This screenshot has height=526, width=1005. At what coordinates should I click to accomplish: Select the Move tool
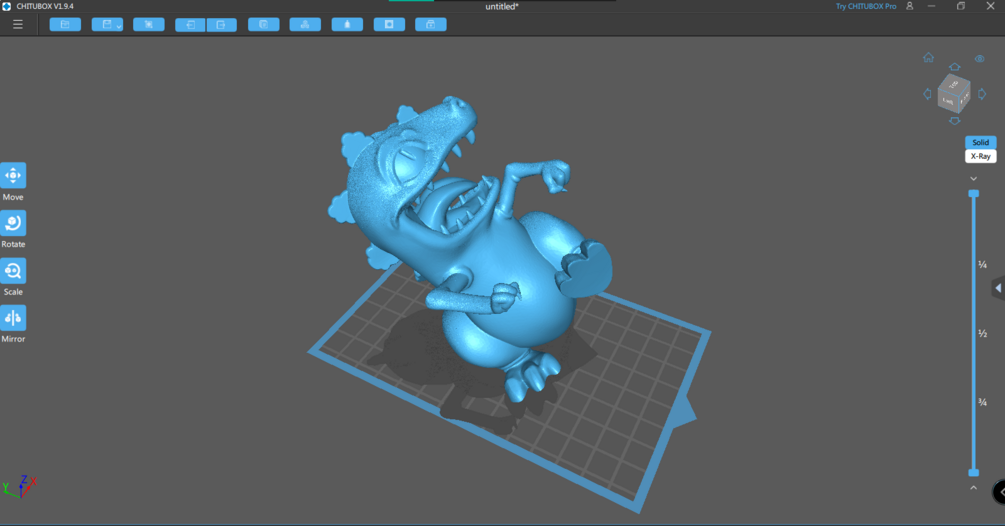pyautogui.click(x=13, y=176)
